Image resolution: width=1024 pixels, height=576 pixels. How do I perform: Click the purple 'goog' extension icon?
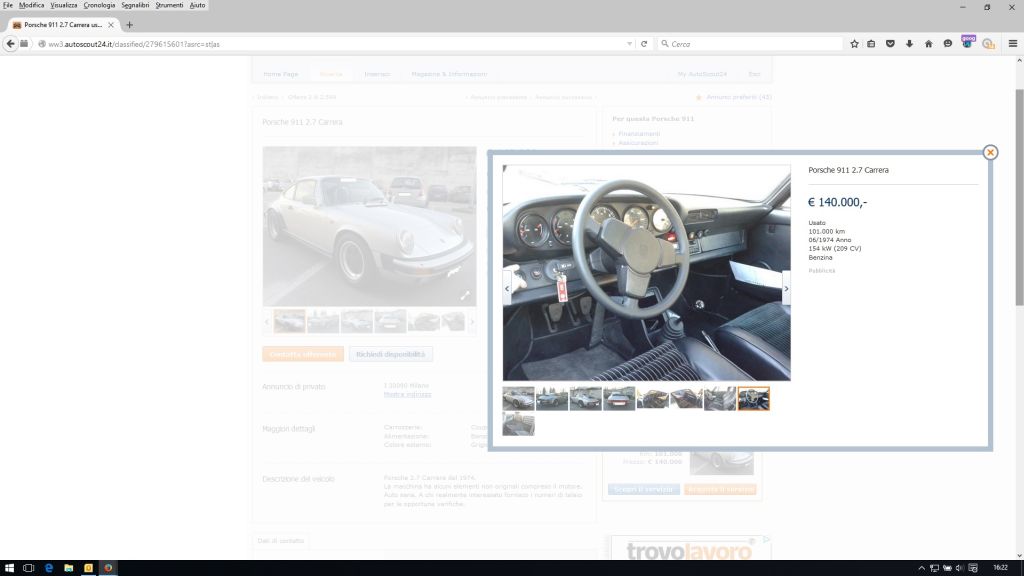click(x=968, y=42)
